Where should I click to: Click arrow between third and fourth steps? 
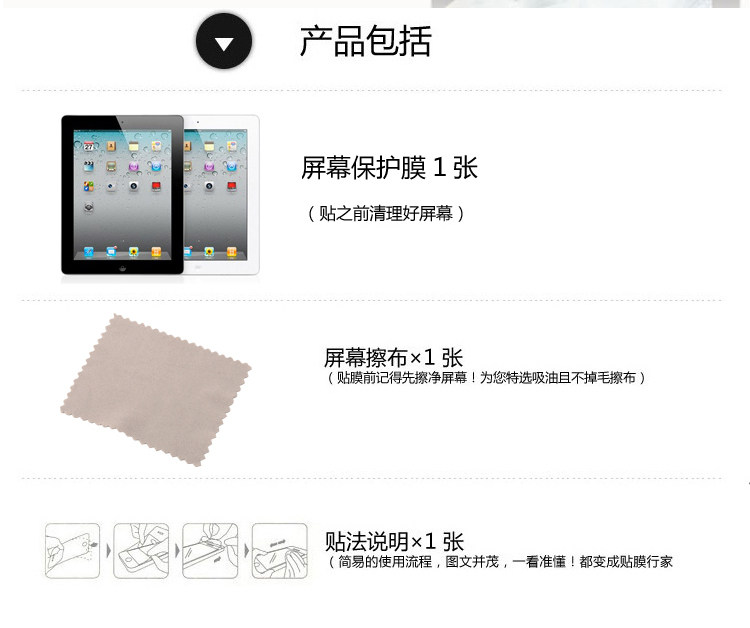[246, 551]
